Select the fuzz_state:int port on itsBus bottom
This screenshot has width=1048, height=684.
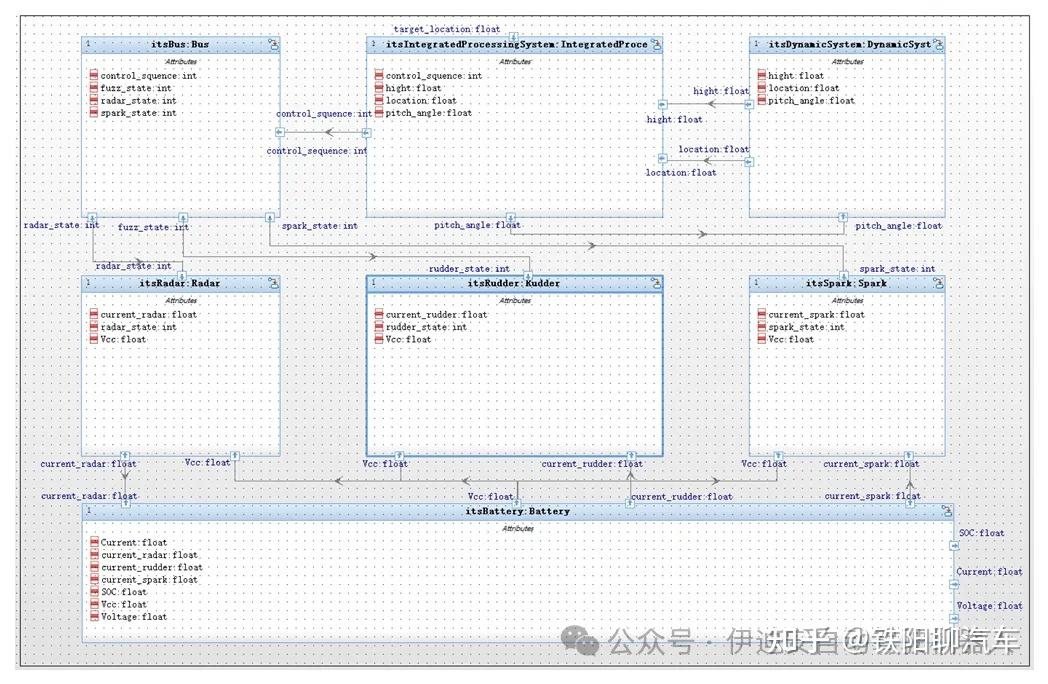click(182, 218)
